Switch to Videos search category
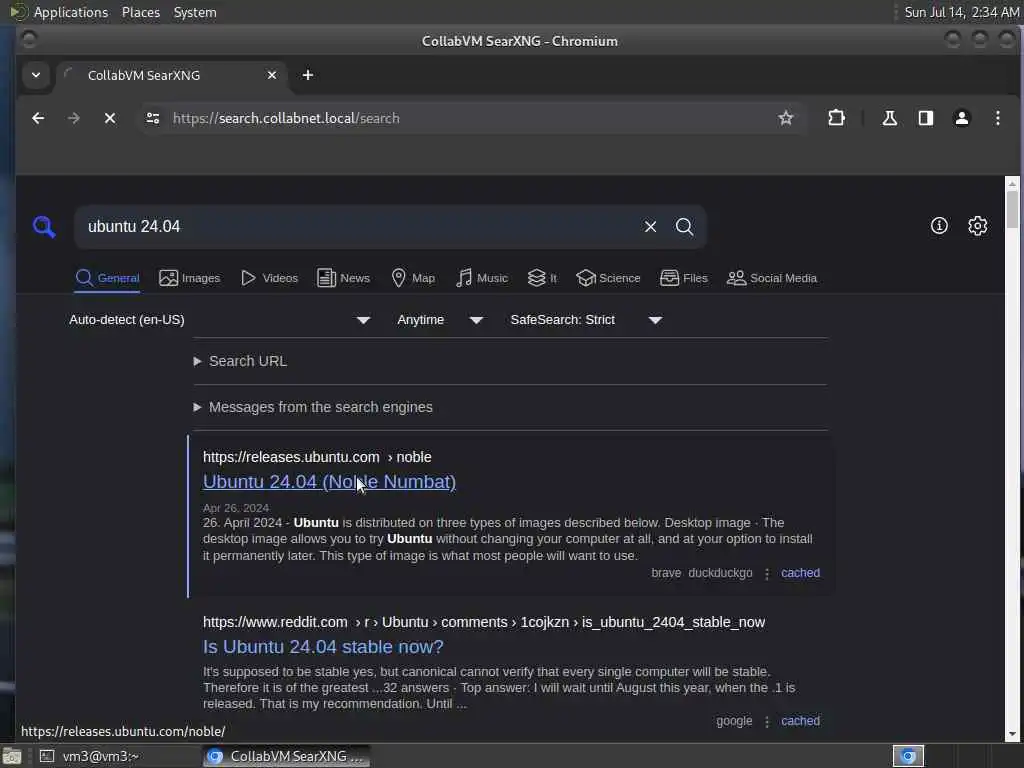Image resolution: width=1024 pixels, height=768 pixels. [269, 278]
